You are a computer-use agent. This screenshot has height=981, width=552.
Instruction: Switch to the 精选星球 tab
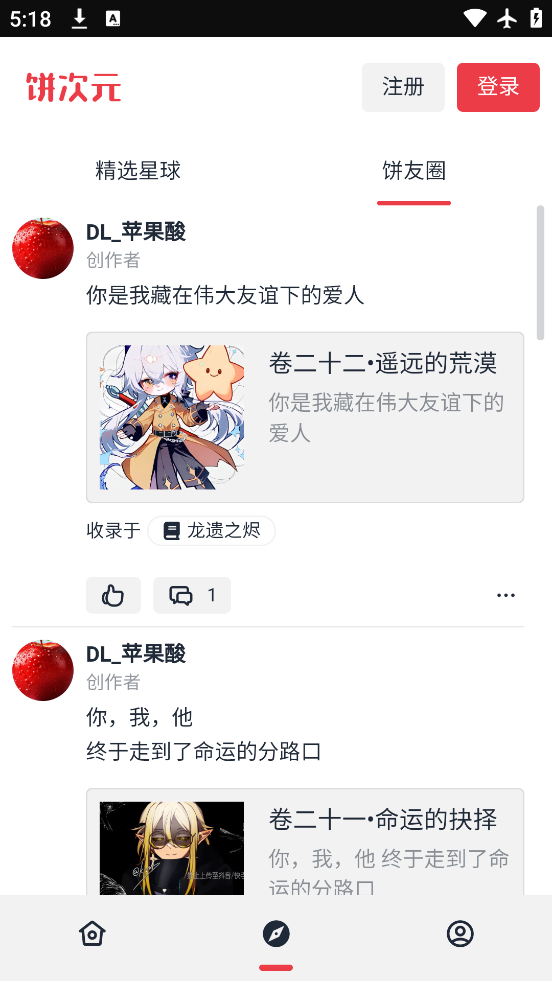click(138, 170)
